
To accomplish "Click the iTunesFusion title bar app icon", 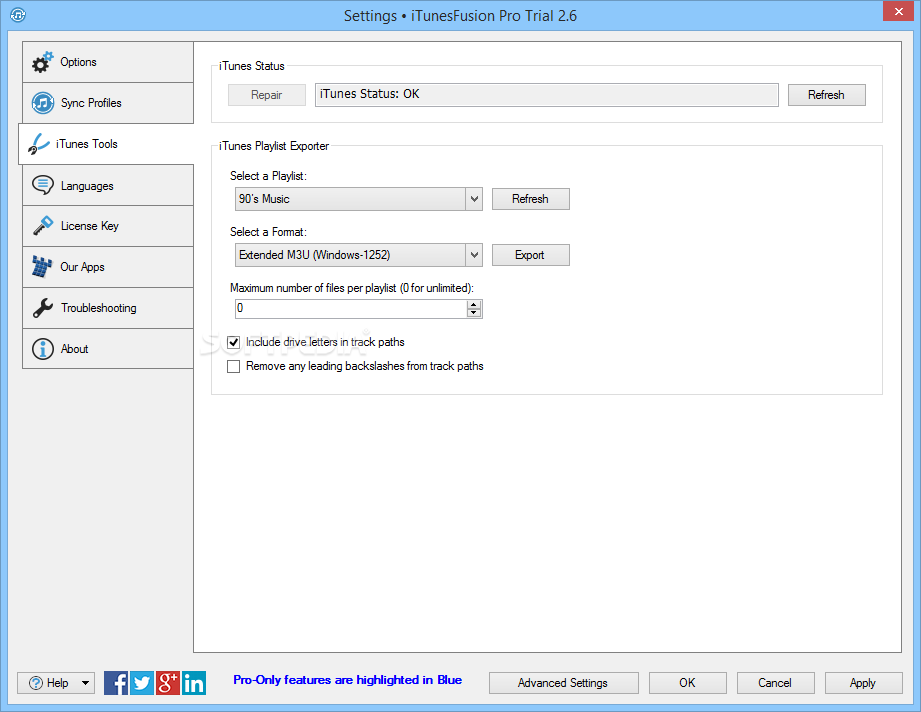I will click(18, 15).
